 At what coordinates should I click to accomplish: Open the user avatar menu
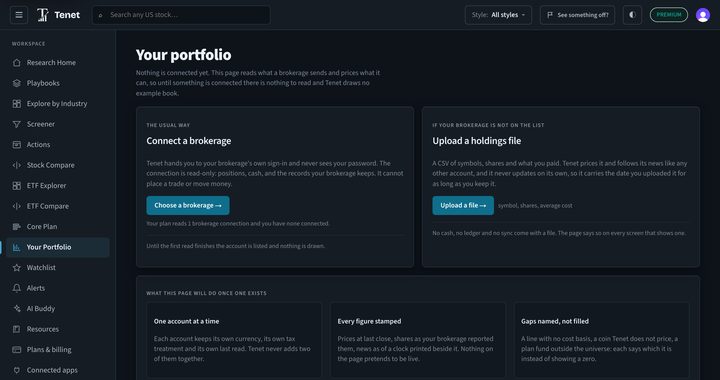point(703,15)
